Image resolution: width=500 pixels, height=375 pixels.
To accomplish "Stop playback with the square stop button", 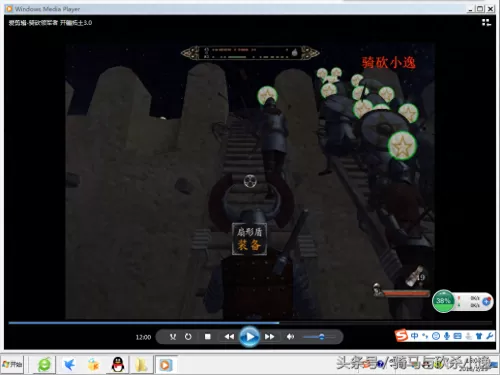I will pos(208,337).
